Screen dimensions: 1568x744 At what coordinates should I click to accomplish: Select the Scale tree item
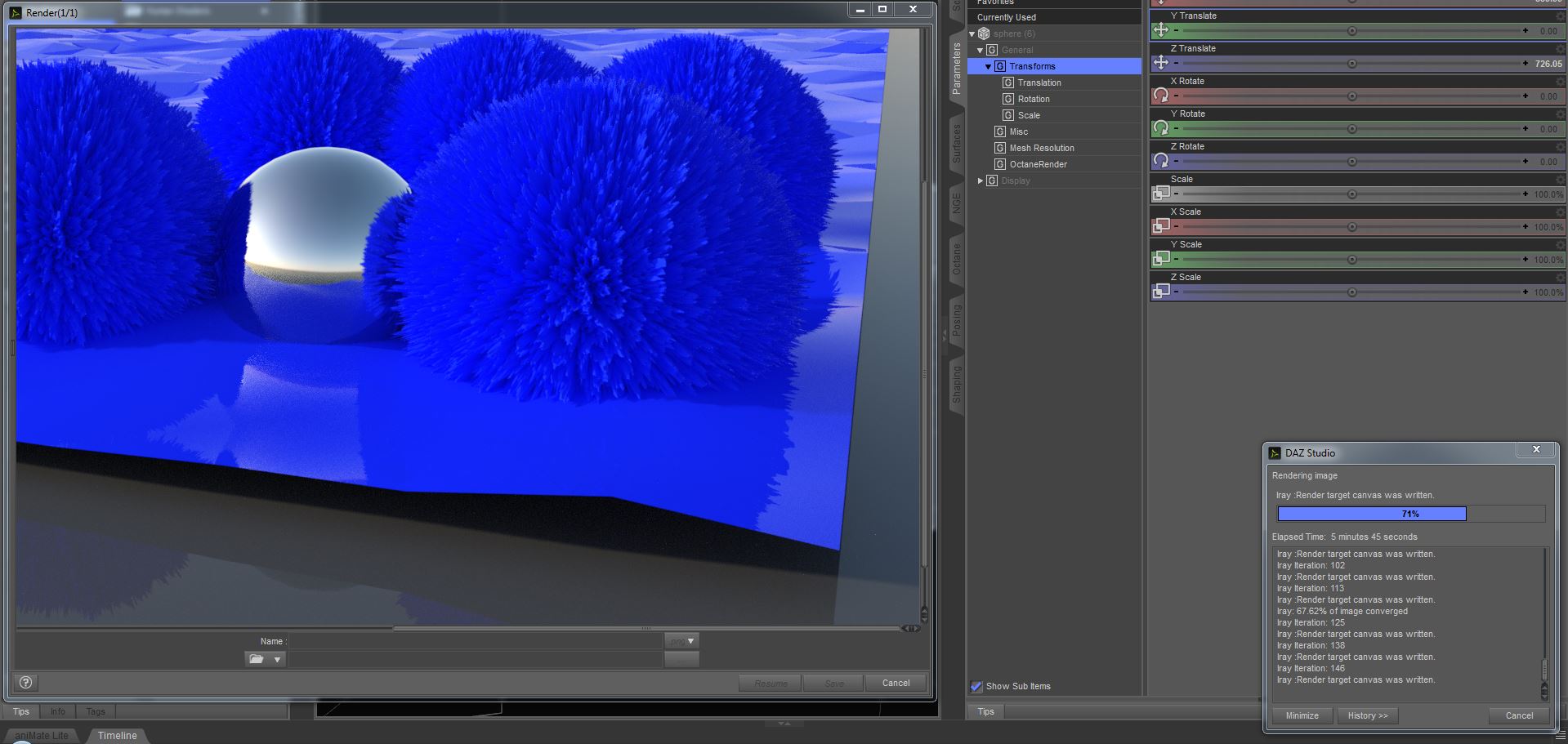(x=1029, y=115)
